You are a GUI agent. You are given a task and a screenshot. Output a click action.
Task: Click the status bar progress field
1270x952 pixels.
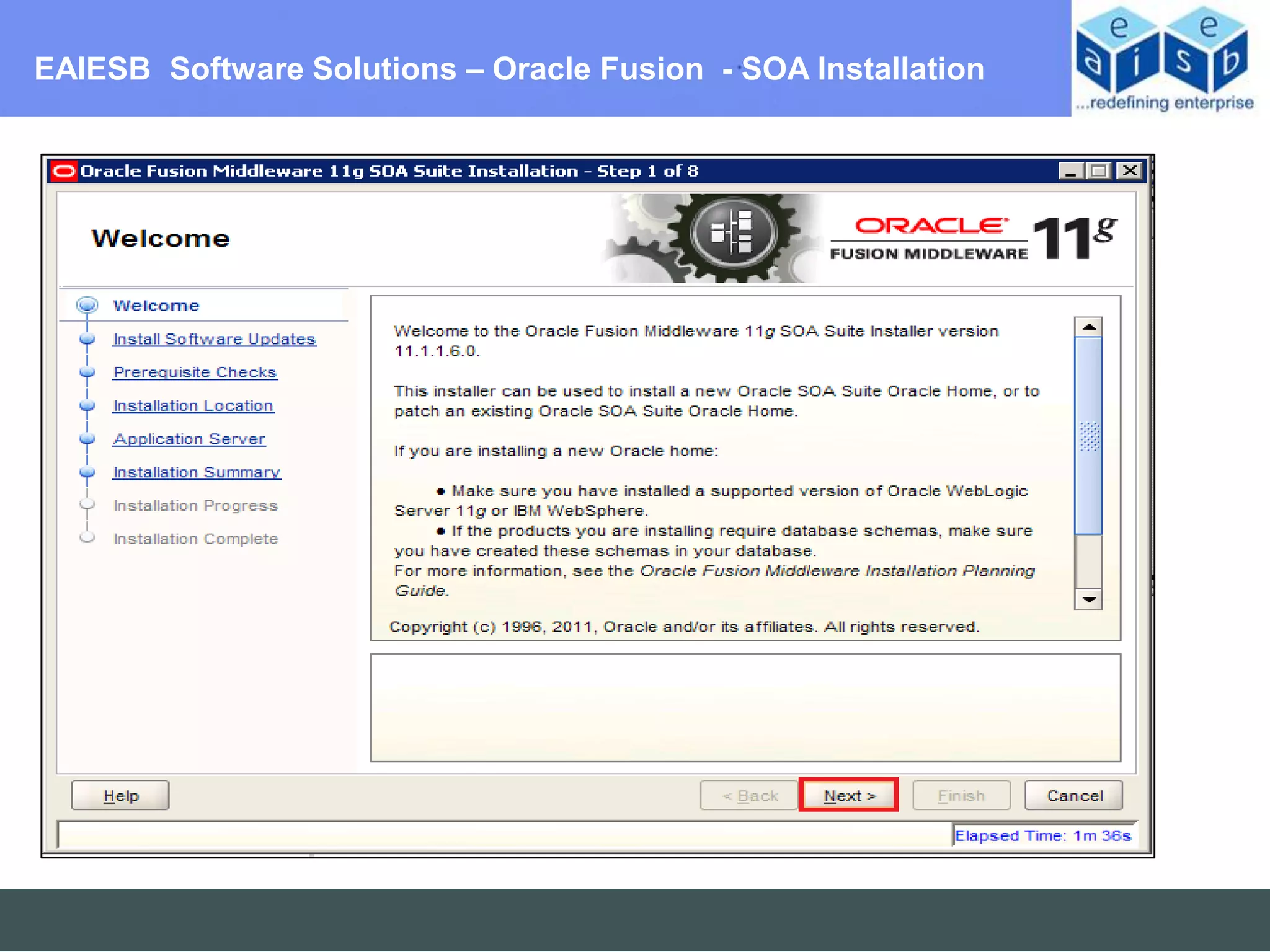click(504, 835)
